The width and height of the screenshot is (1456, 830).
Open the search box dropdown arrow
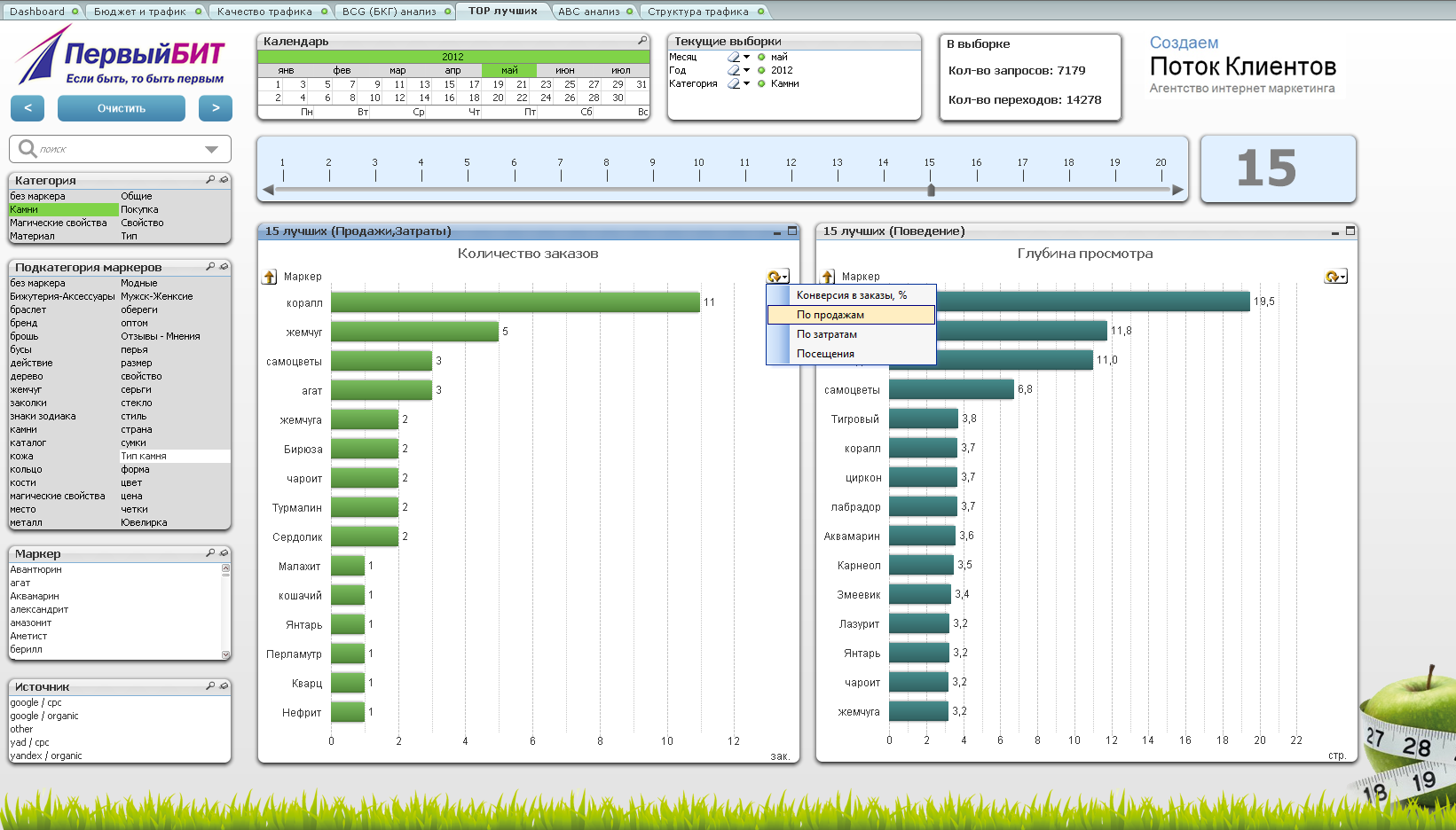(x=211, y=149)
